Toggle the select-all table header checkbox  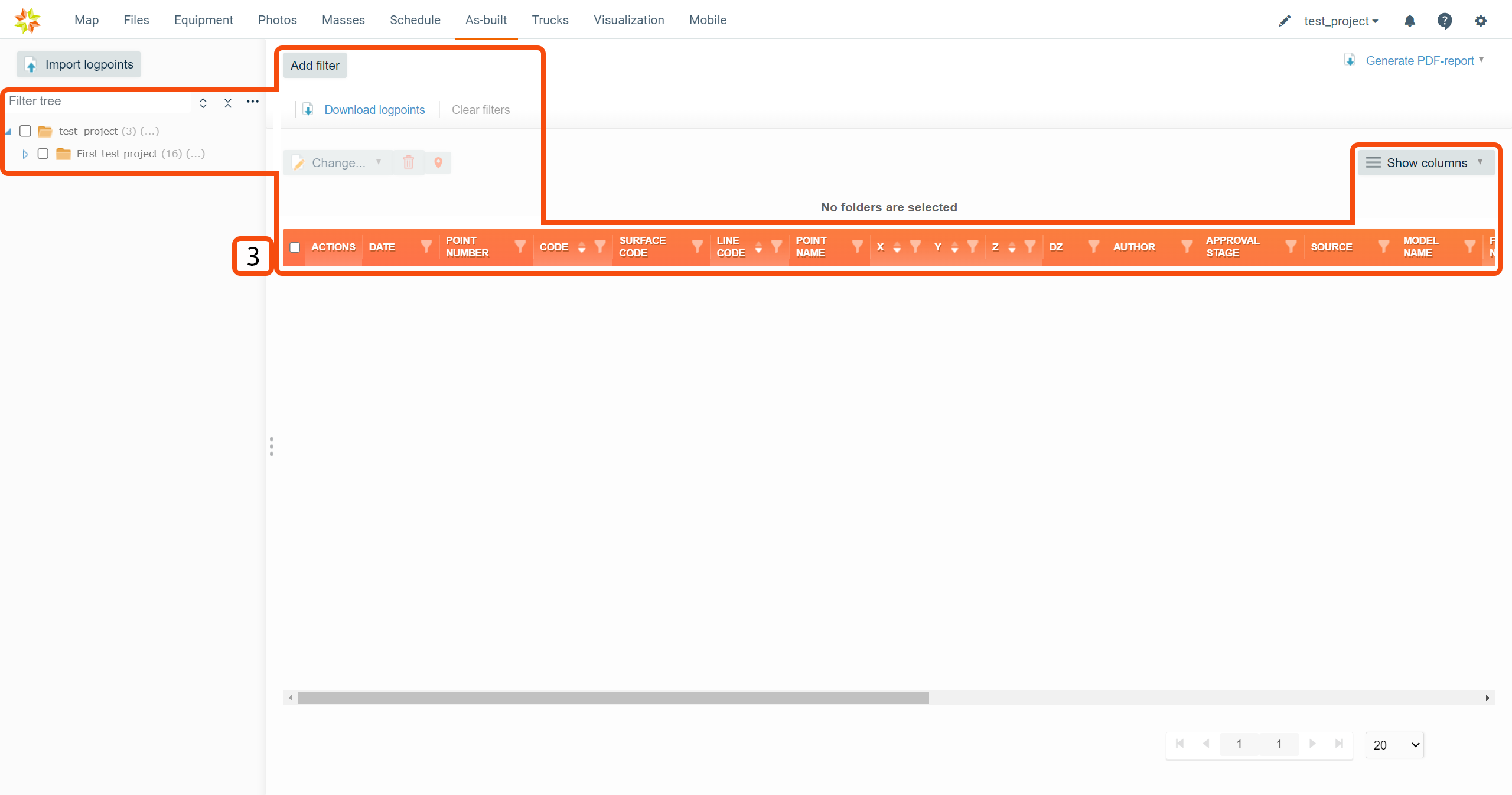295,247
